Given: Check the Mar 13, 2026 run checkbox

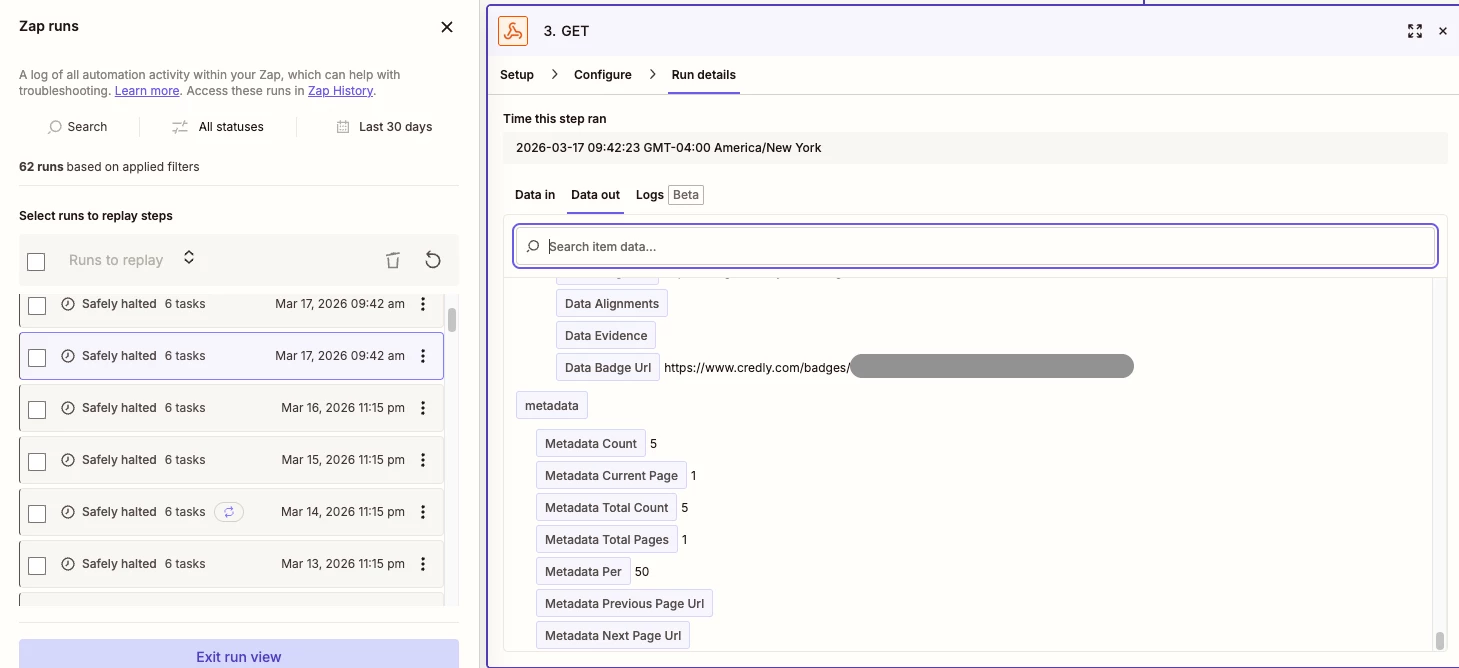Looking at the screenshot, I should tap(37, 566).
